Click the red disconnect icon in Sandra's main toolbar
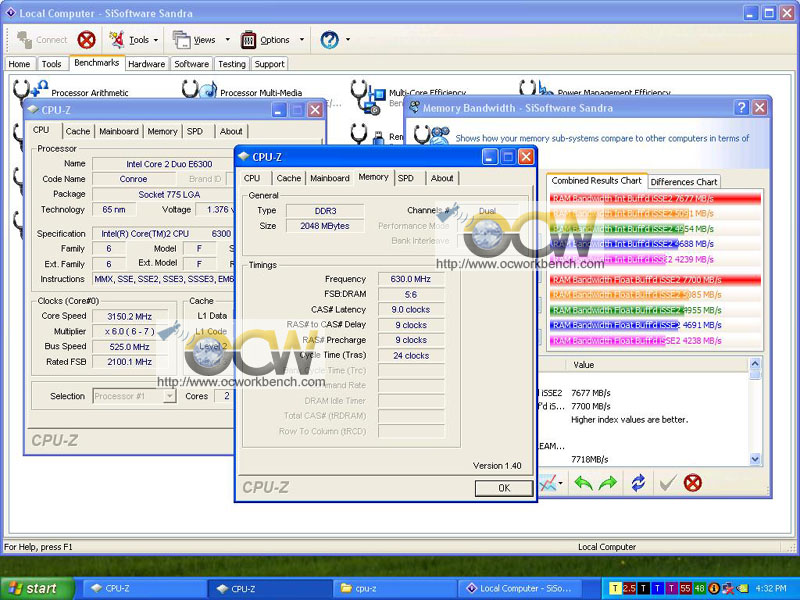800x600 pixels. click(x=86, y=40)
